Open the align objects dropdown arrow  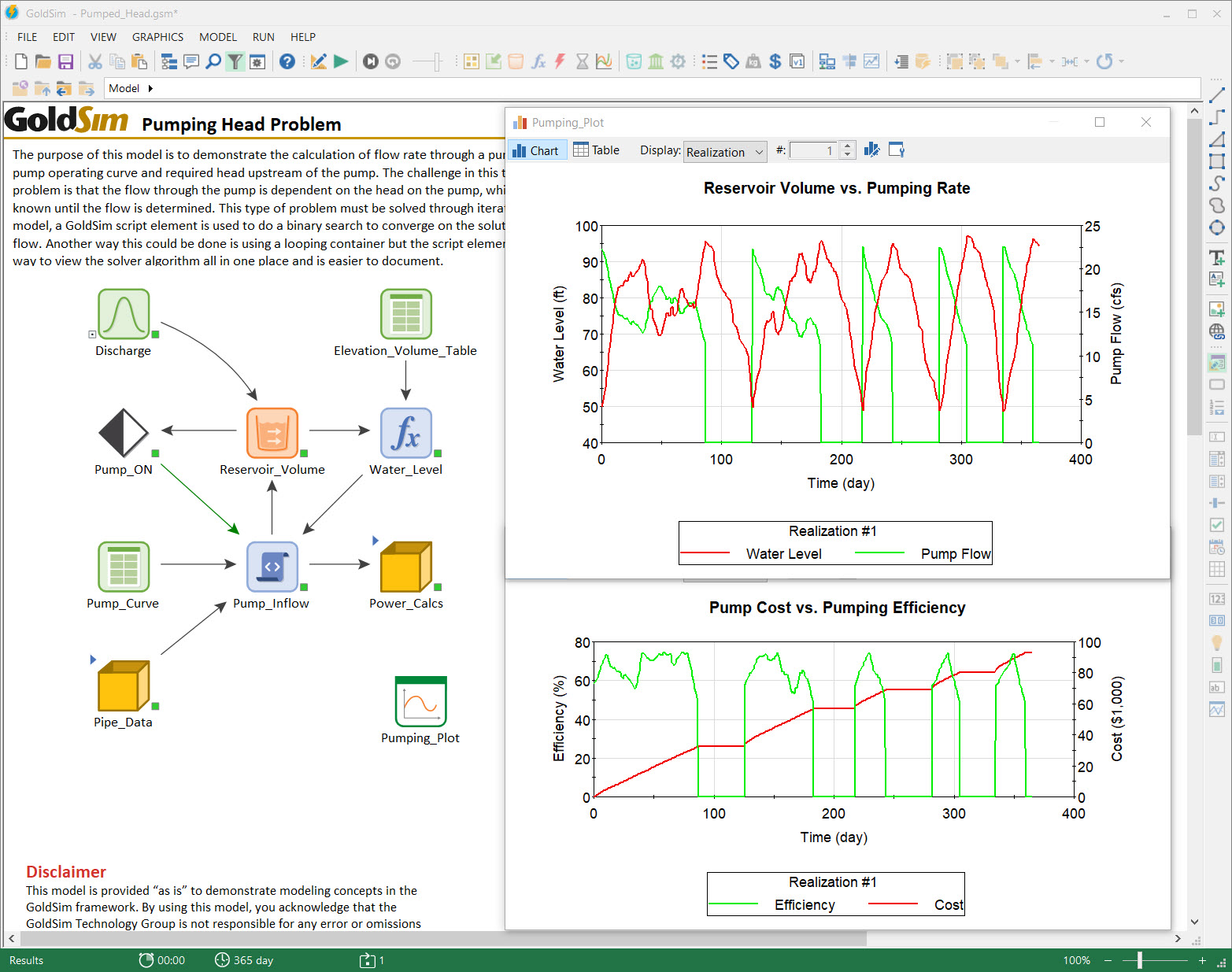click(1052, 61)
